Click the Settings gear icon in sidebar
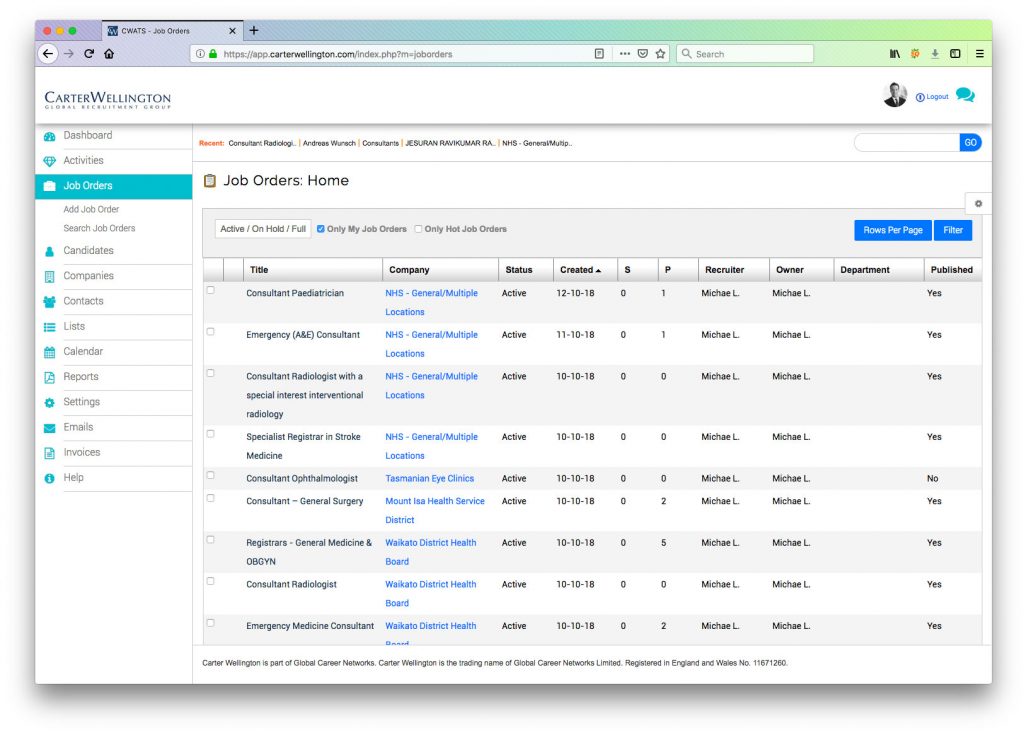The image size is (1024, 733). point(50,402)
